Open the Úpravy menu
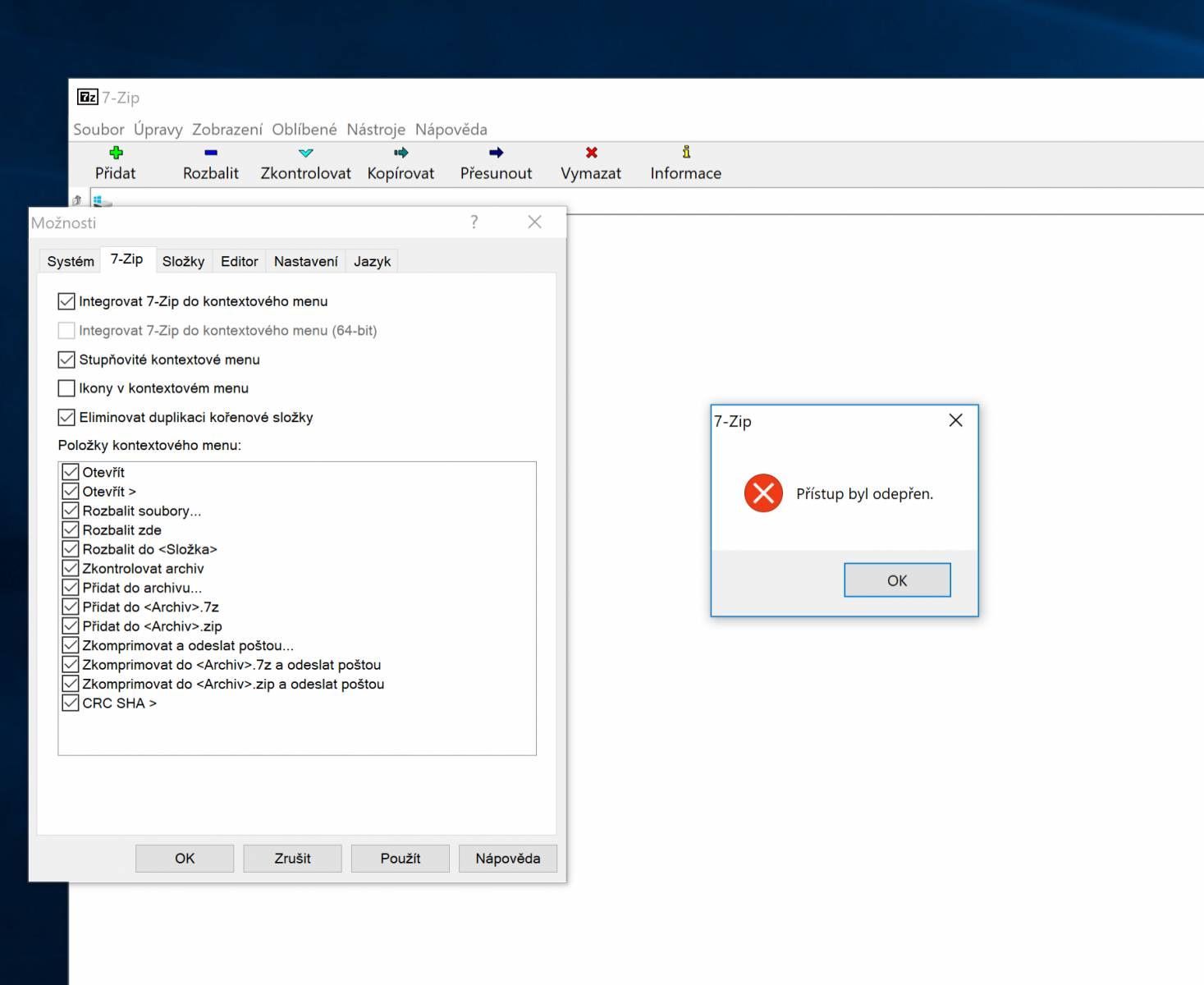Viewport: 1204px width, 985px height. coord(158,129)
